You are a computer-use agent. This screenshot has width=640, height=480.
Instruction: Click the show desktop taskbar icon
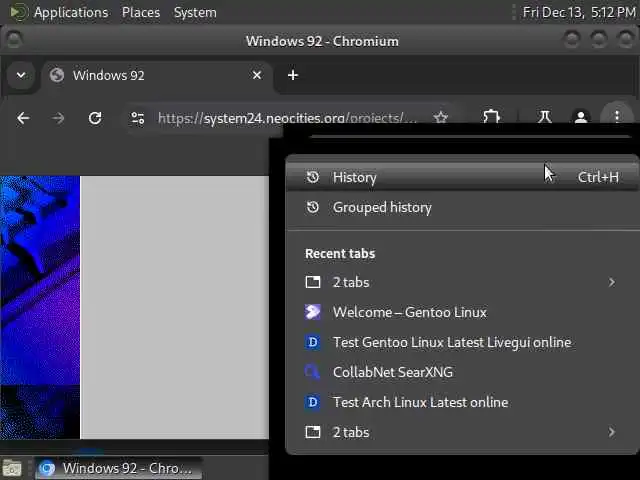(12, 468)
